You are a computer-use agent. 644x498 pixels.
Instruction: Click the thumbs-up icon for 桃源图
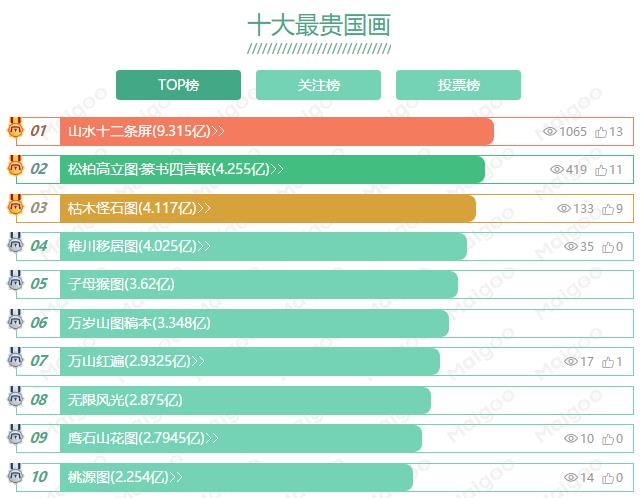(x=608, y=478)
